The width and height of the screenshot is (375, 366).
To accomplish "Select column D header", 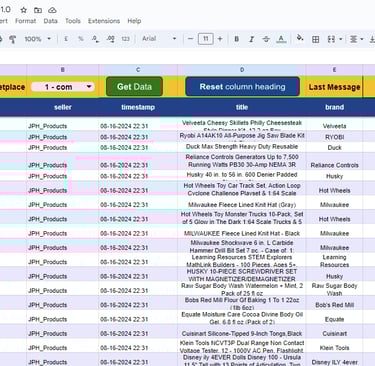I will point(242,70).
